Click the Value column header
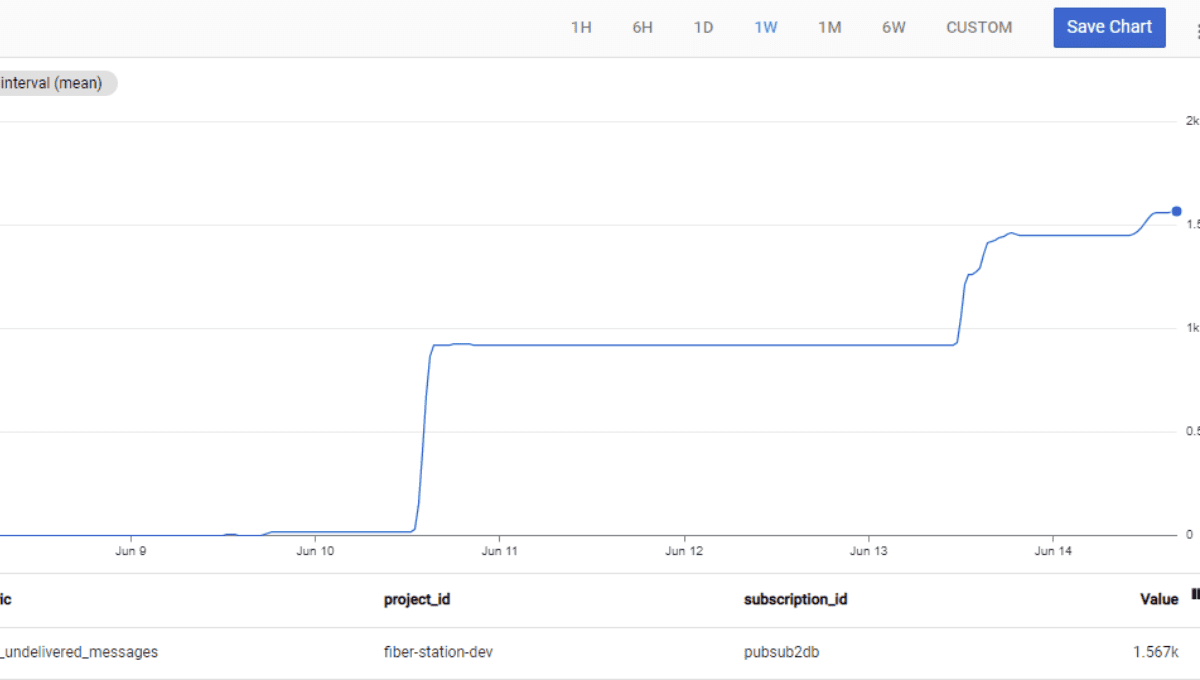The width and height of the screenshot is (1200, 680). [x=1159, y=599]
